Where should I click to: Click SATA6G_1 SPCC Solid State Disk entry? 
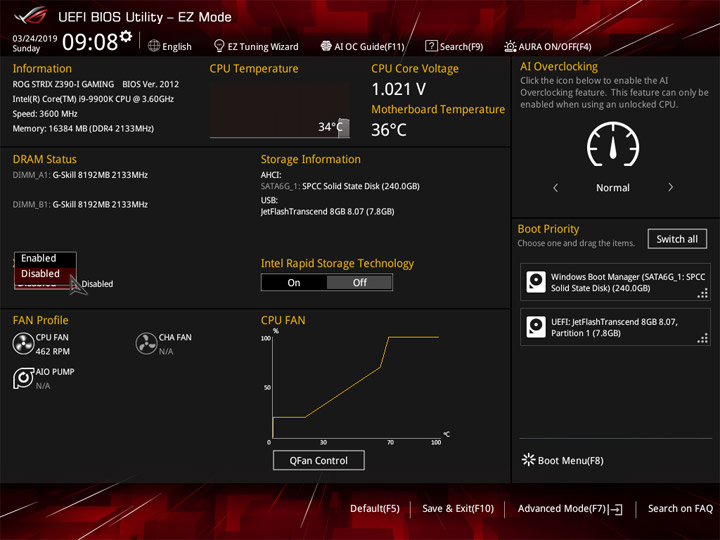click(x=340, y=186)
